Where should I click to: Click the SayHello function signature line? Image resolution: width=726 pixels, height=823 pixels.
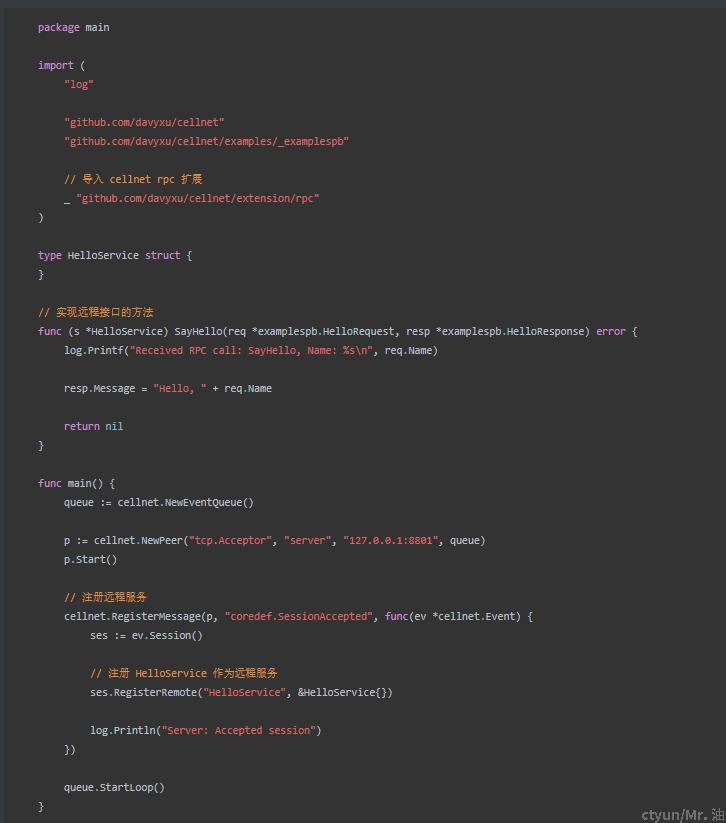pos(338,331)
